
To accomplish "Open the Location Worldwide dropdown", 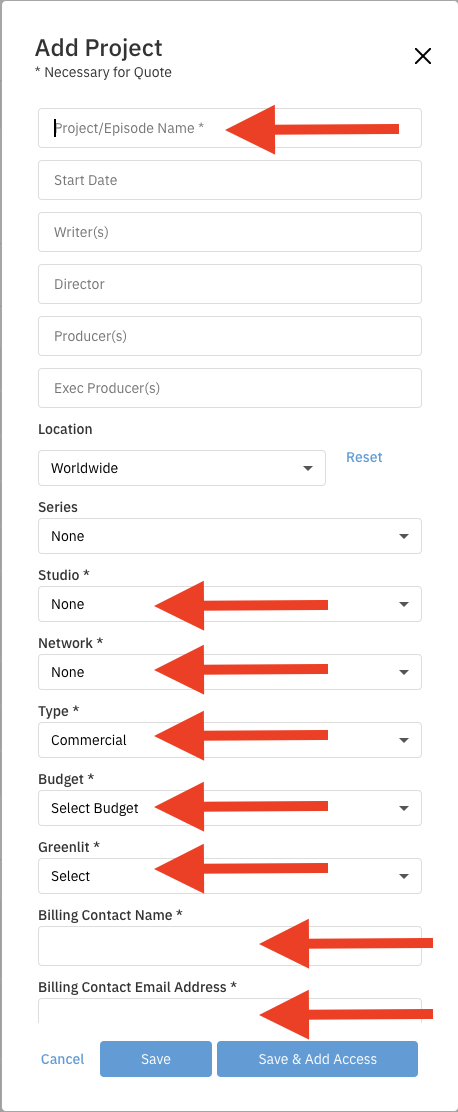I will 181,468.
